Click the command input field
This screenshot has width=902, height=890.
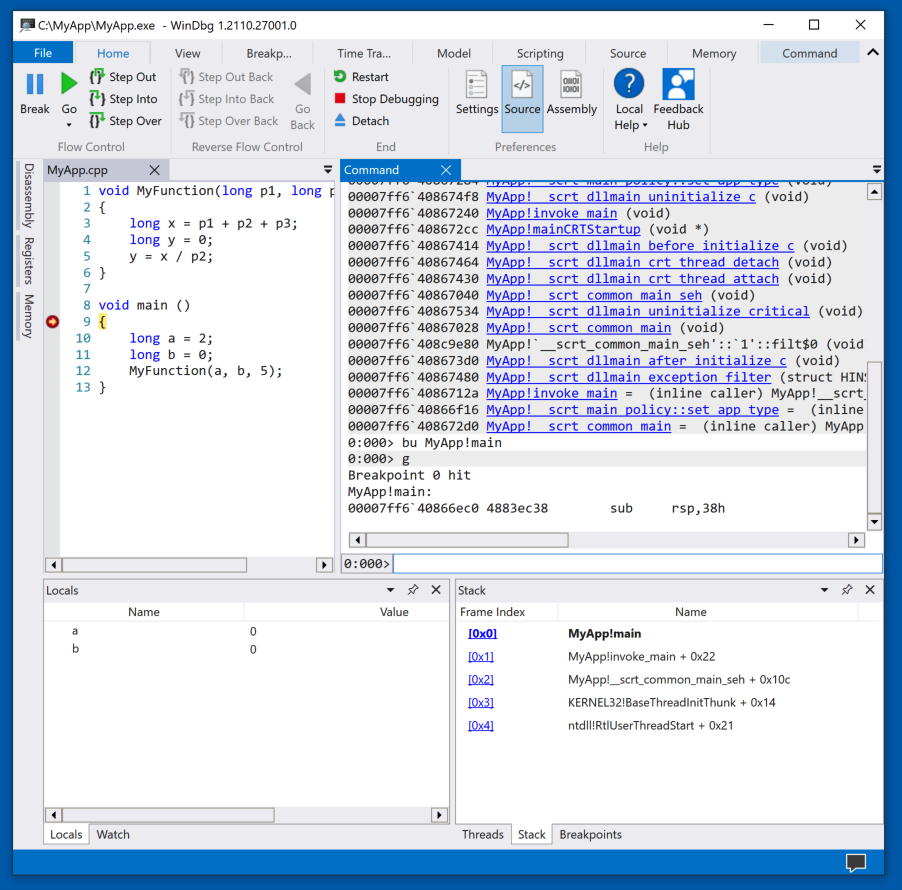point(637,564)
